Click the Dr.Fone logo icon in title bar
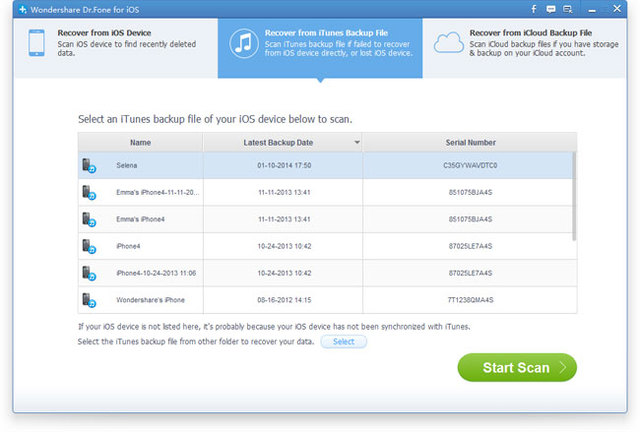 point(23,9)
